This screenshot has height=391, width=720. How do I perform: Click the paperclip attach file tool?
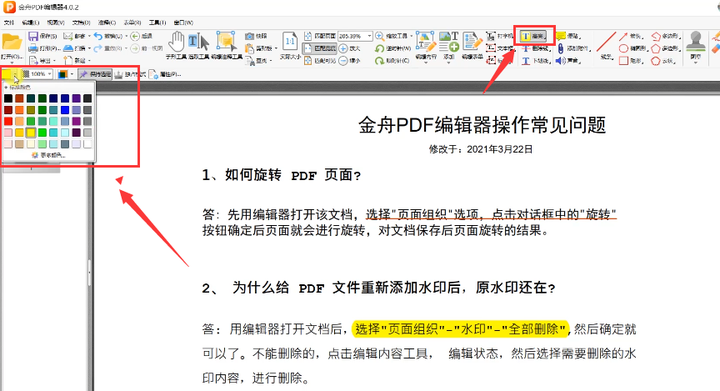tap(561, 48)
